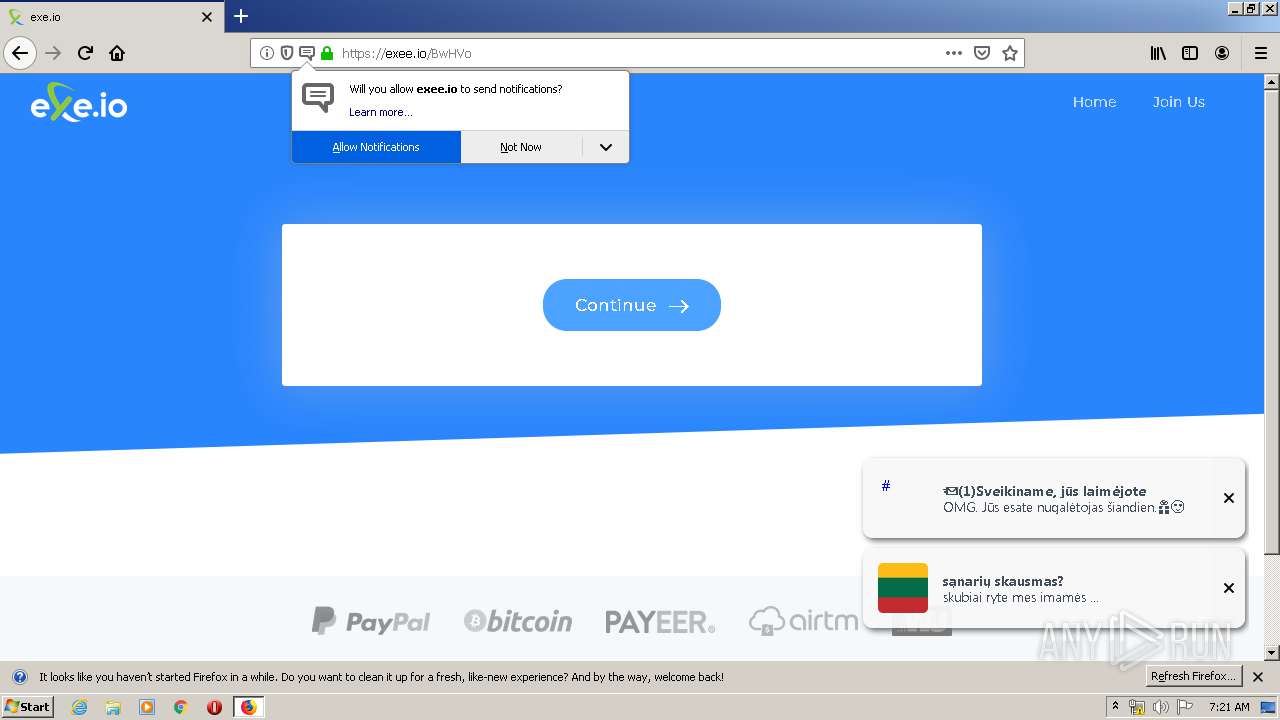This screenshot has width=1280, height=720.
Task: Launch Internet Explorer from taskbar
Action: 80,707
